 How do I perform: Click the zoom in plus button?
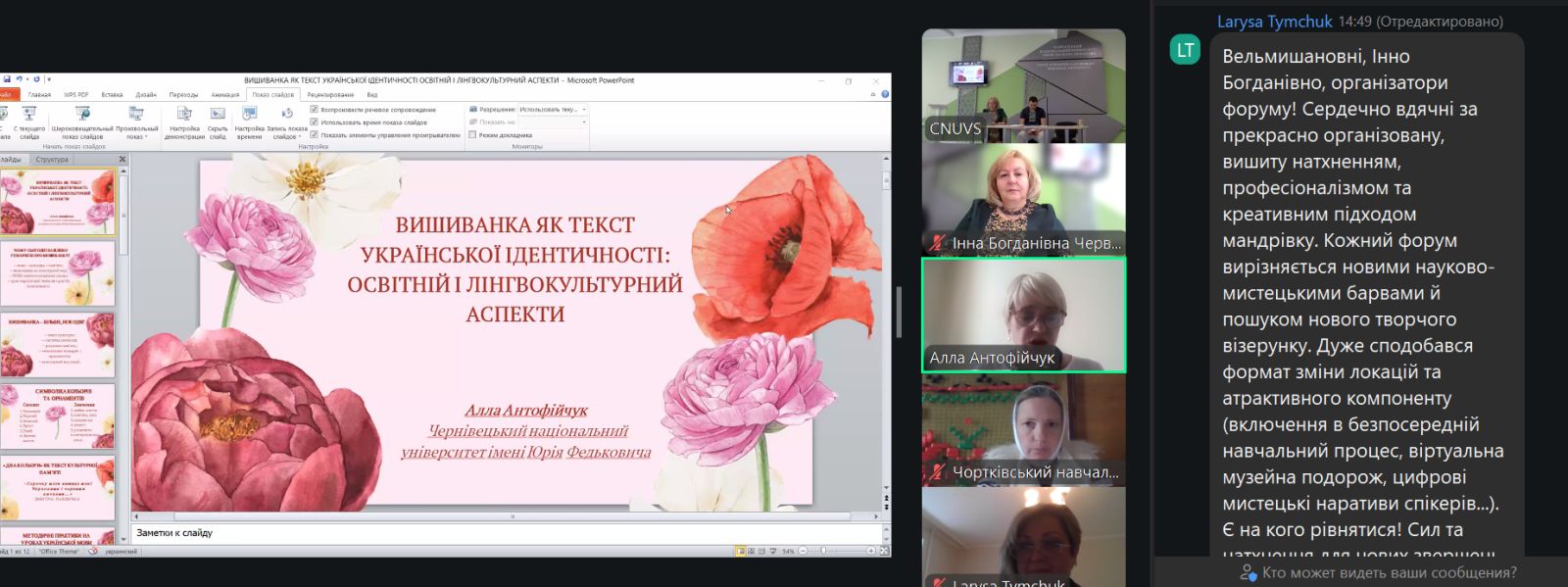pos(871,551)
